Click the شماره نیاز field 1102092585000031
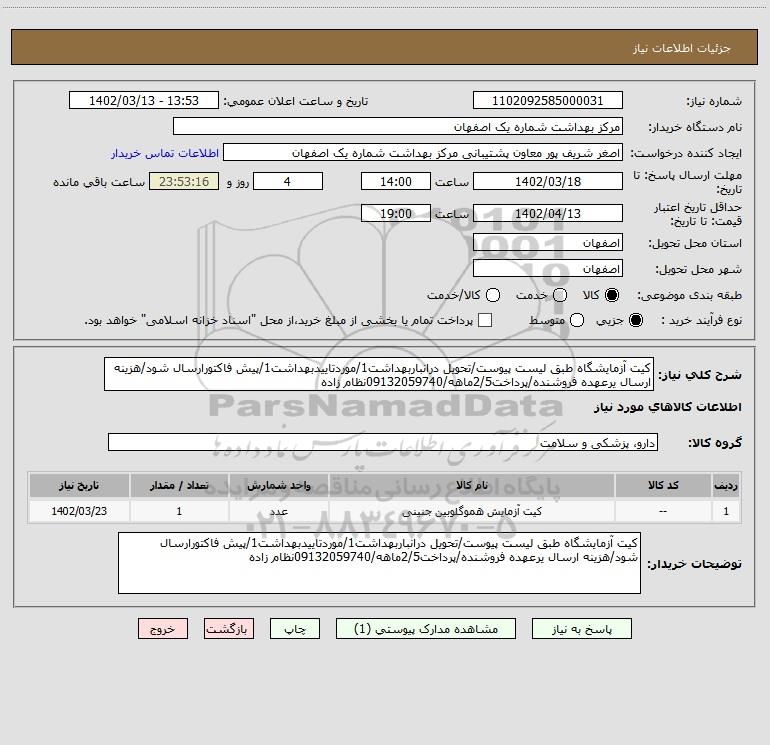 point(548,101)
